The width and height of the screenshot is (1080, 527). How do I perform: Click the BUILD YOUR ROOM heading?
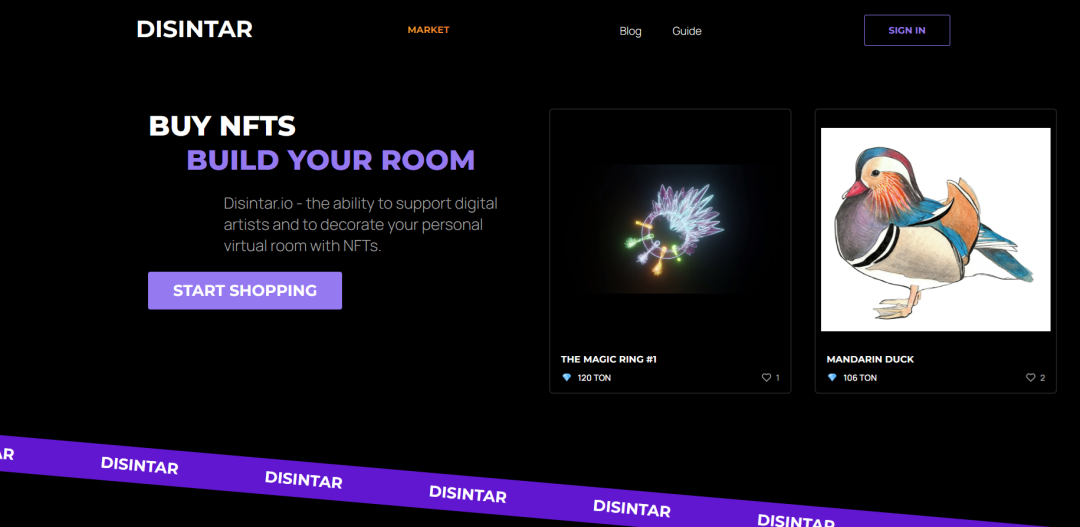click(x=331, y=160)
